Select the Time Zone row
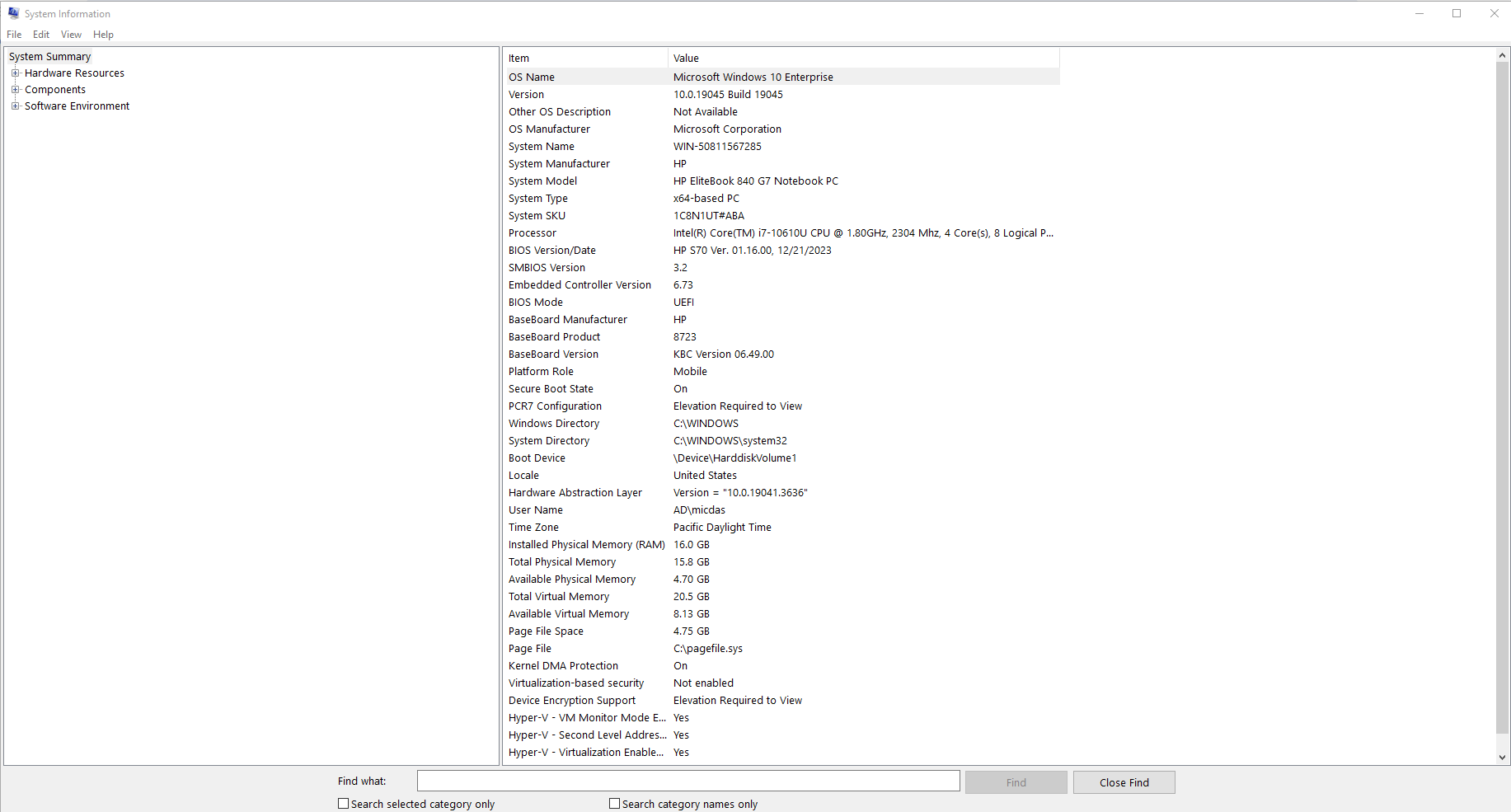This screenshot has width=1511, height=812. (781, 527)
